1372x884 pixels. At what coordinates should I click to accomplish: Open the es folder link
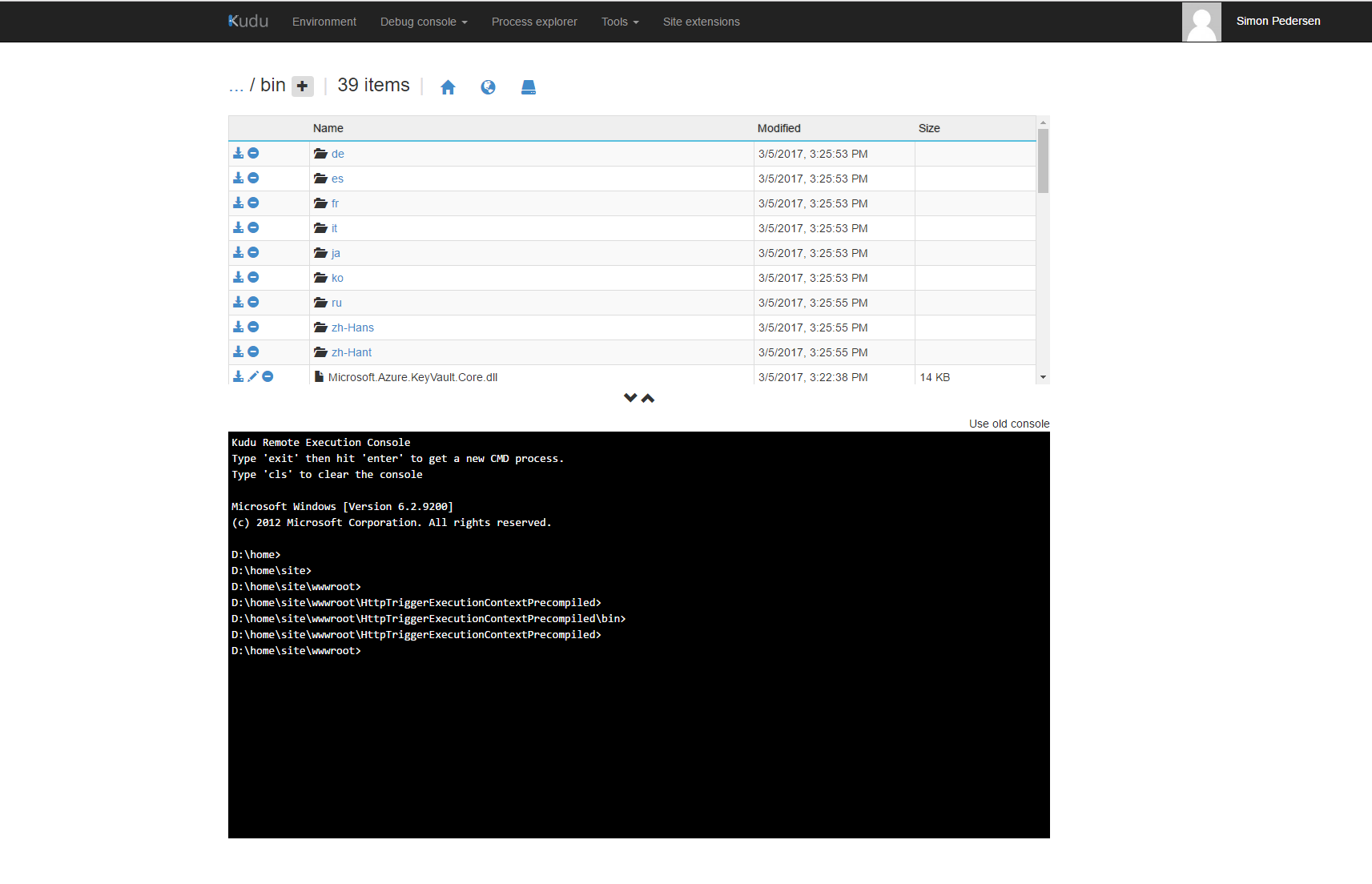[x=337, y=179]
